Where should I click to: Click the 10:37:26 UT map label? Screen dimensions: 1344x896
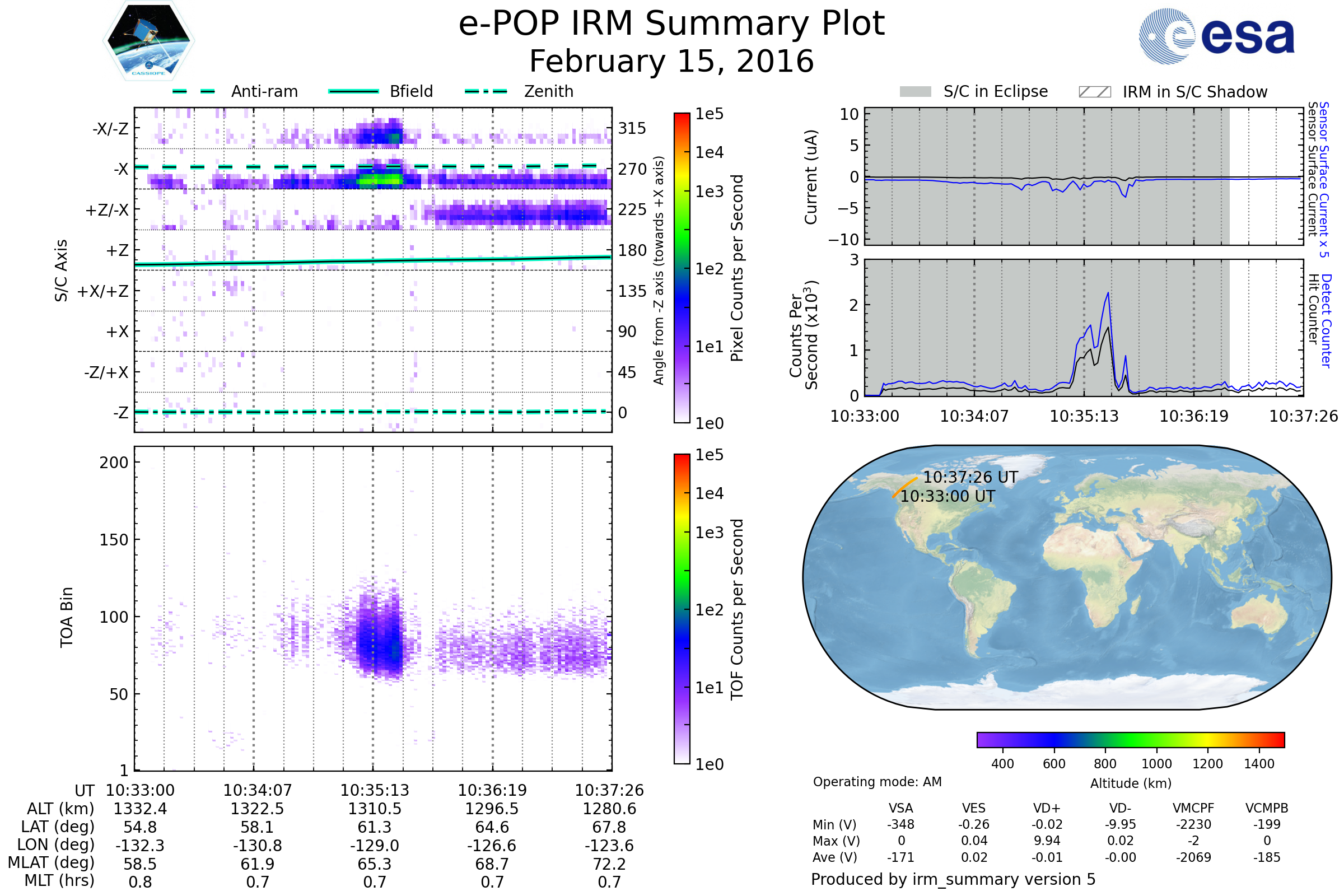pyautogui.click(x=970, y=477)
